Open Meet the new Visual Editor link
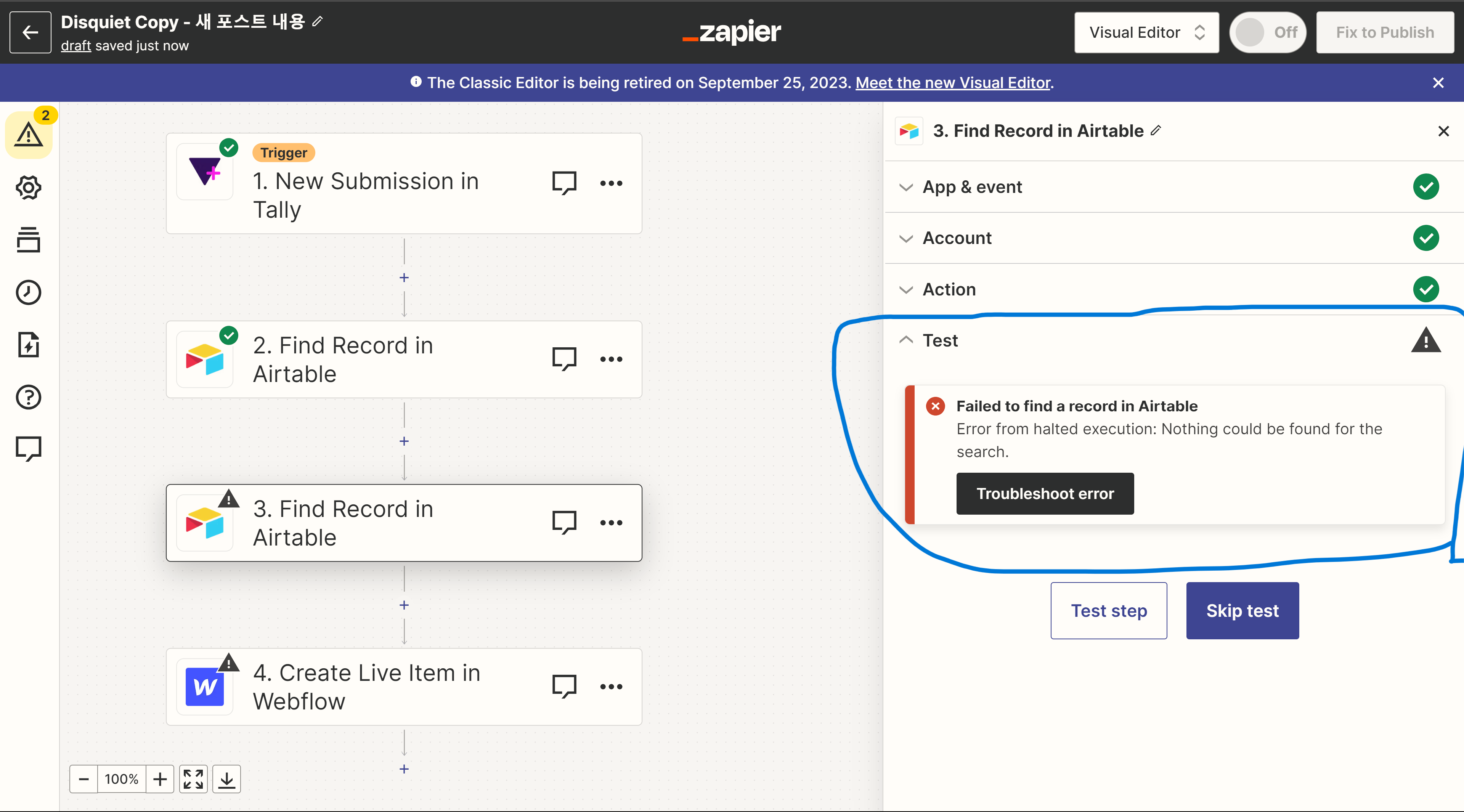 (952, 83)
